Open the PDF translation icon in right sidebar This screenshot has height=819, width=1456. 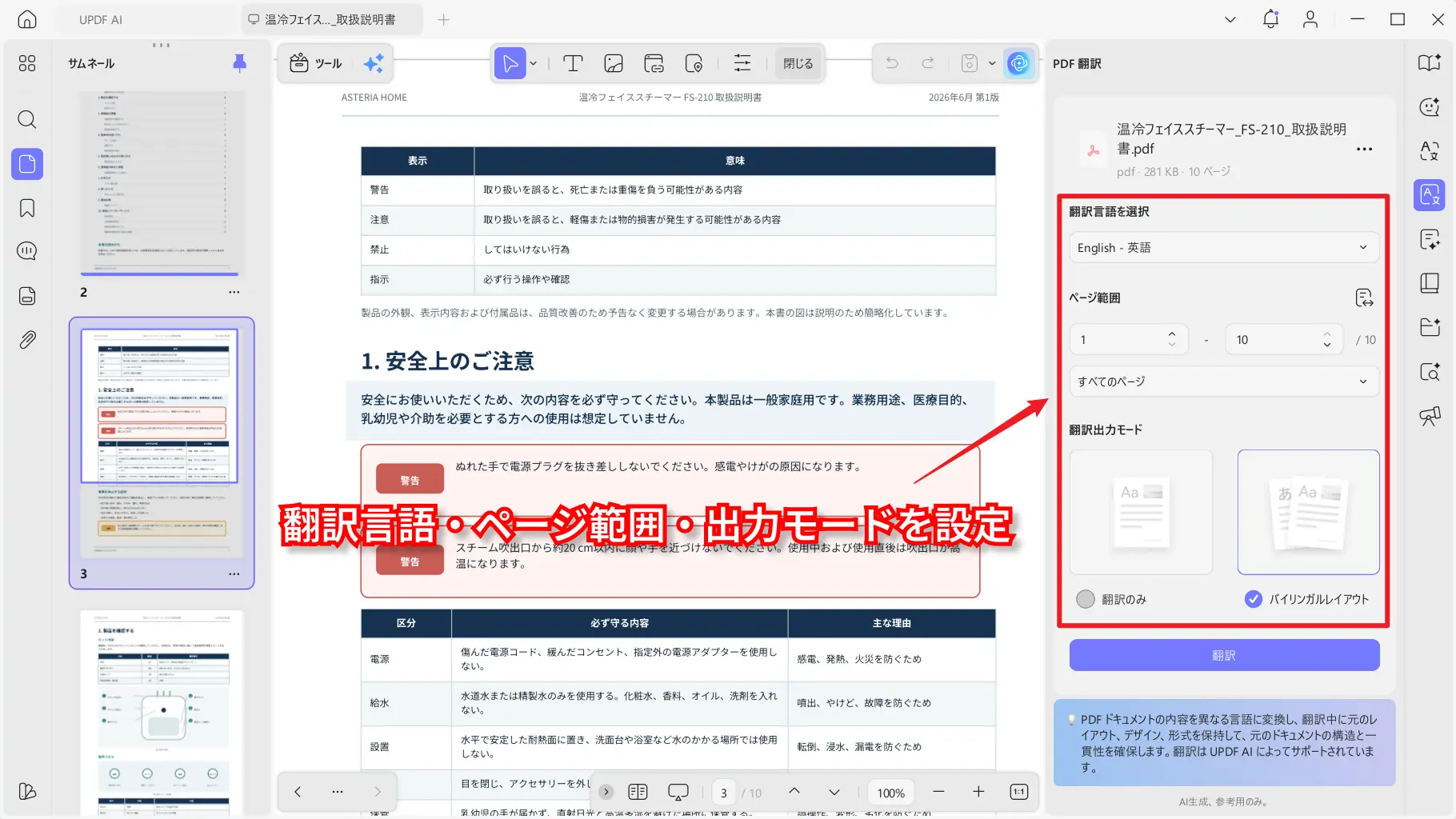pos(1430,194)
